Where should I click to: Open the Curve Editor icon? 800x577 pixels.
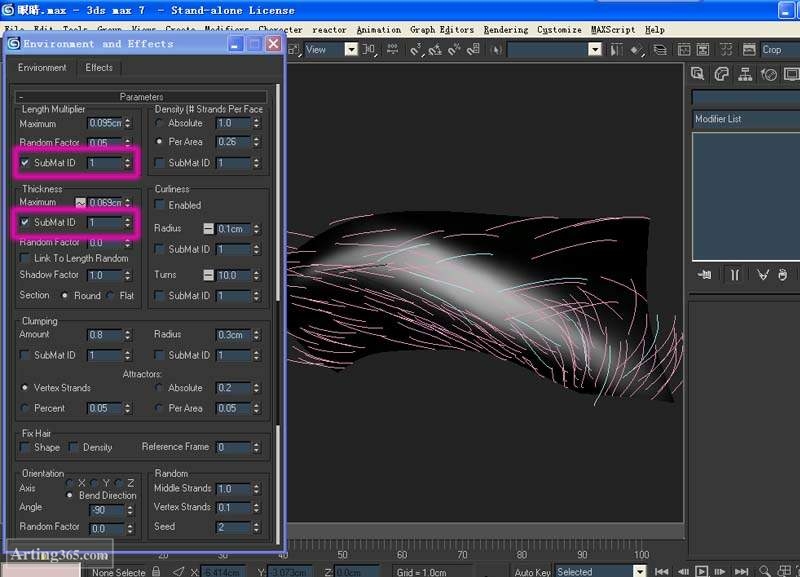coord(684,49)
